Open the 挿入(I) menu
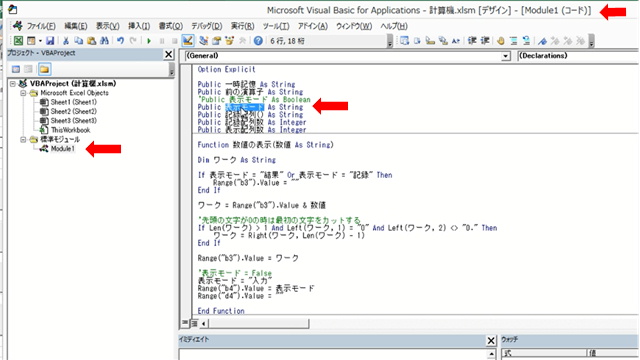The width and height of the screenshot is (640, 360). (139, 26)
